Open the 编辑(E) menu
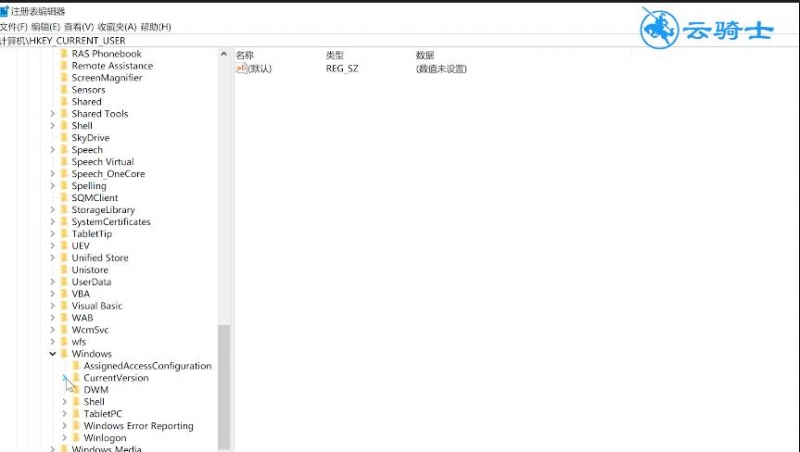Viewport: 800px width, 452px height. (45, 27)
